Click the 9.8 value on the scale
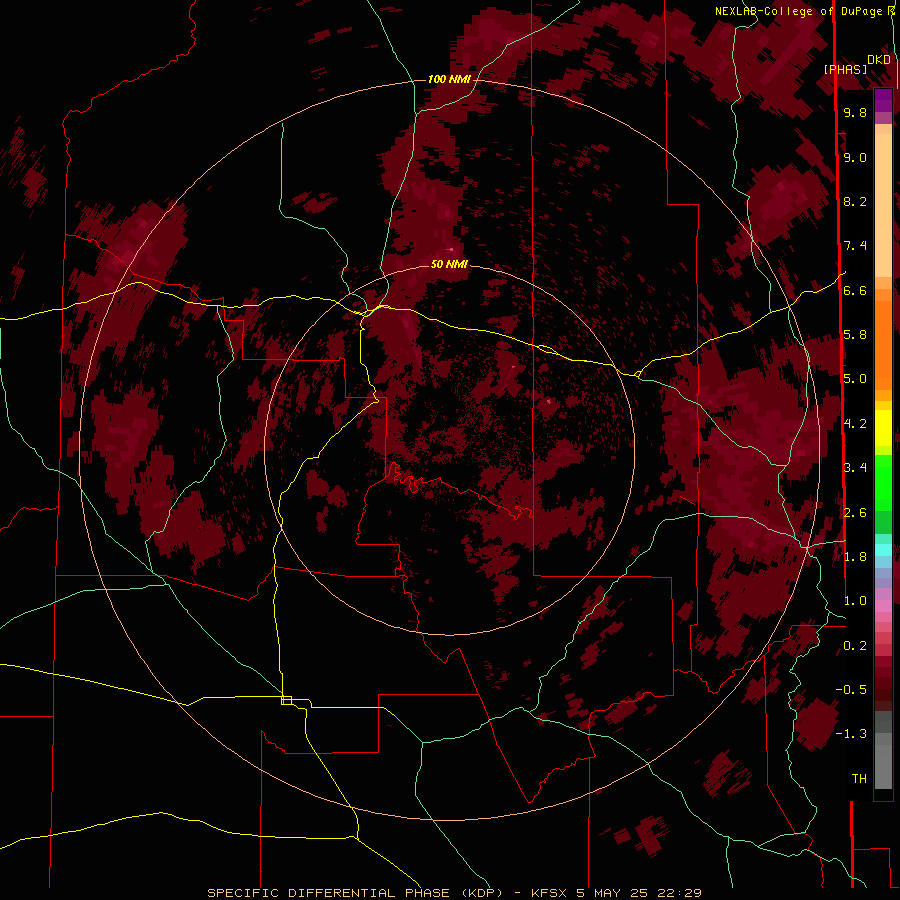 click(855, 112)
